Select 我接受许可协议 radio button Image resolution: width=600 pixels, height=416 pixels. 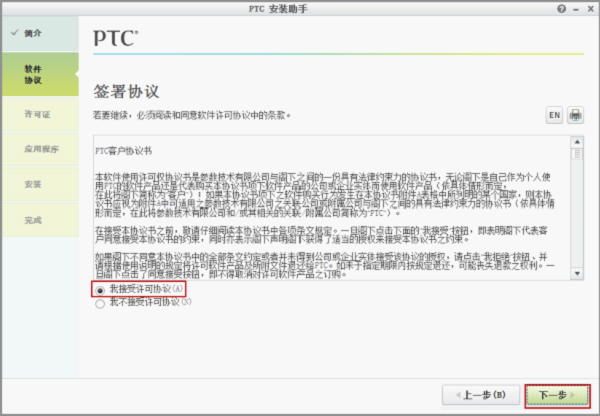[100, 290]
